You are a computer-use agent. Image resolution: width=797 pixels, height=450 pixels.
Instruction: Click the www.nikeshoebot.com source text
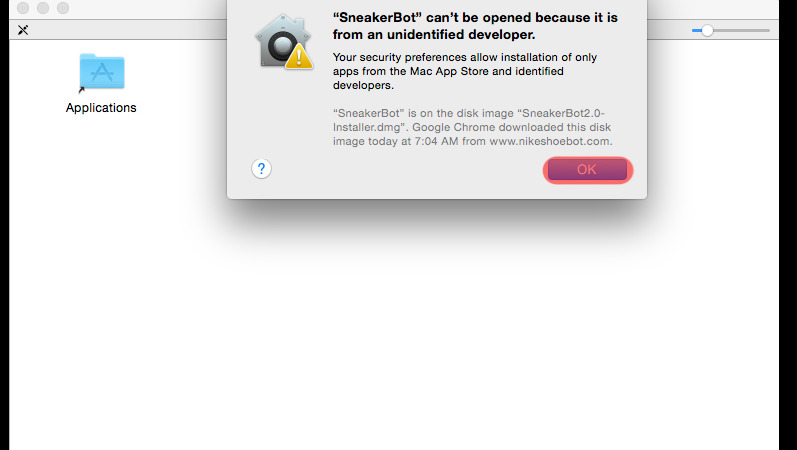(550, 141)
